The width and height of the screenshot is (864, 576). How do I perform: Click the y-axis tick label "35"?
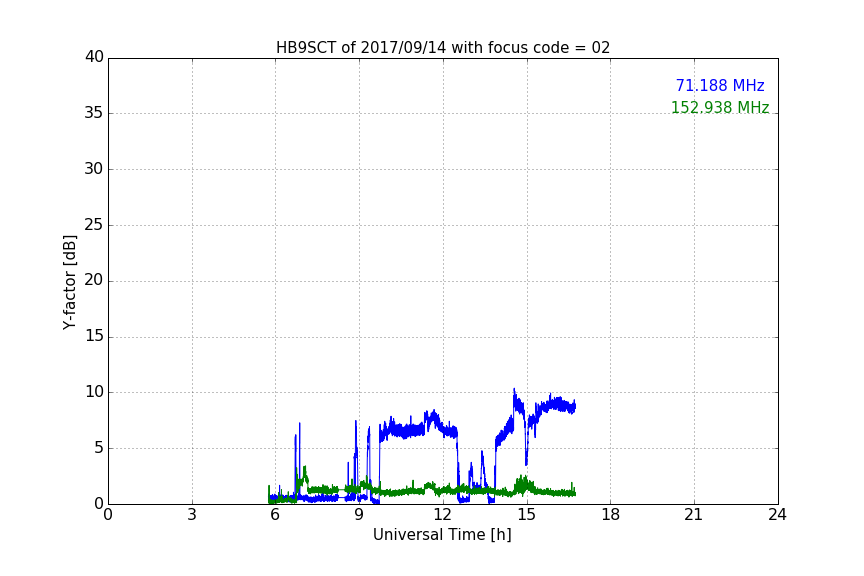coord(94,113)
